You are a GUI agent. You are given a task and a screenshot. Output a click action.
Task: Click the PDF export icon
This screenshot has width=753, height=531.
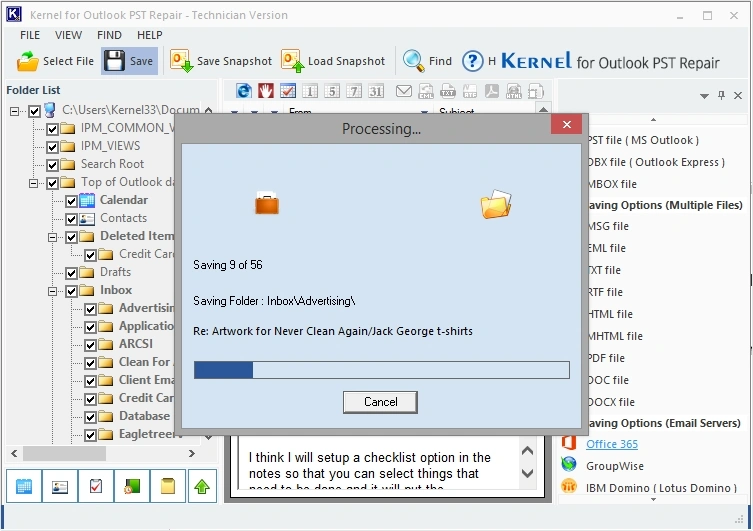pos(492,91)
